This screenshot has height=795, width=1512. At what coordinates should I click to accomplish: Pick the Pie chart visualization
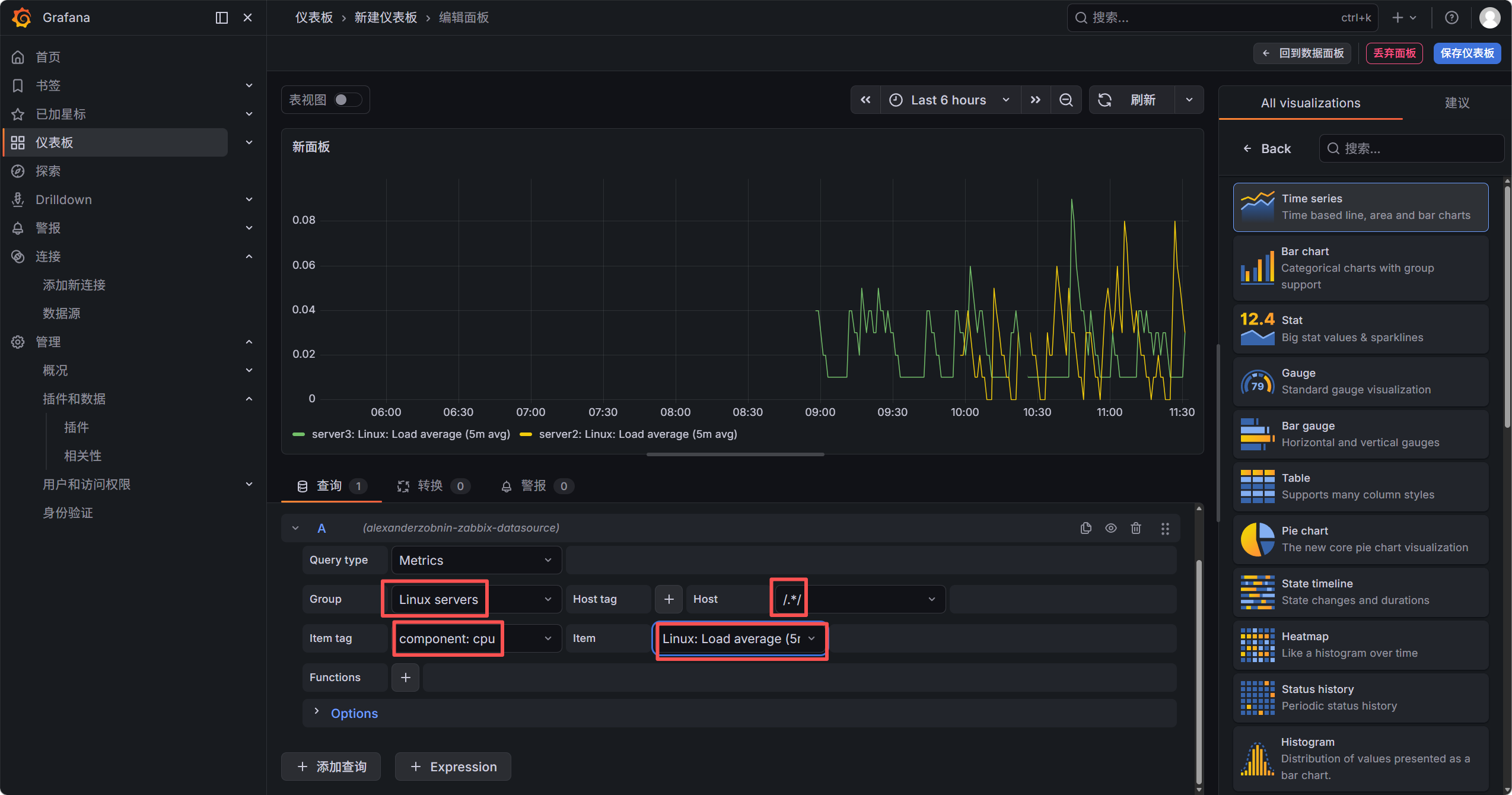point(1361,539)
